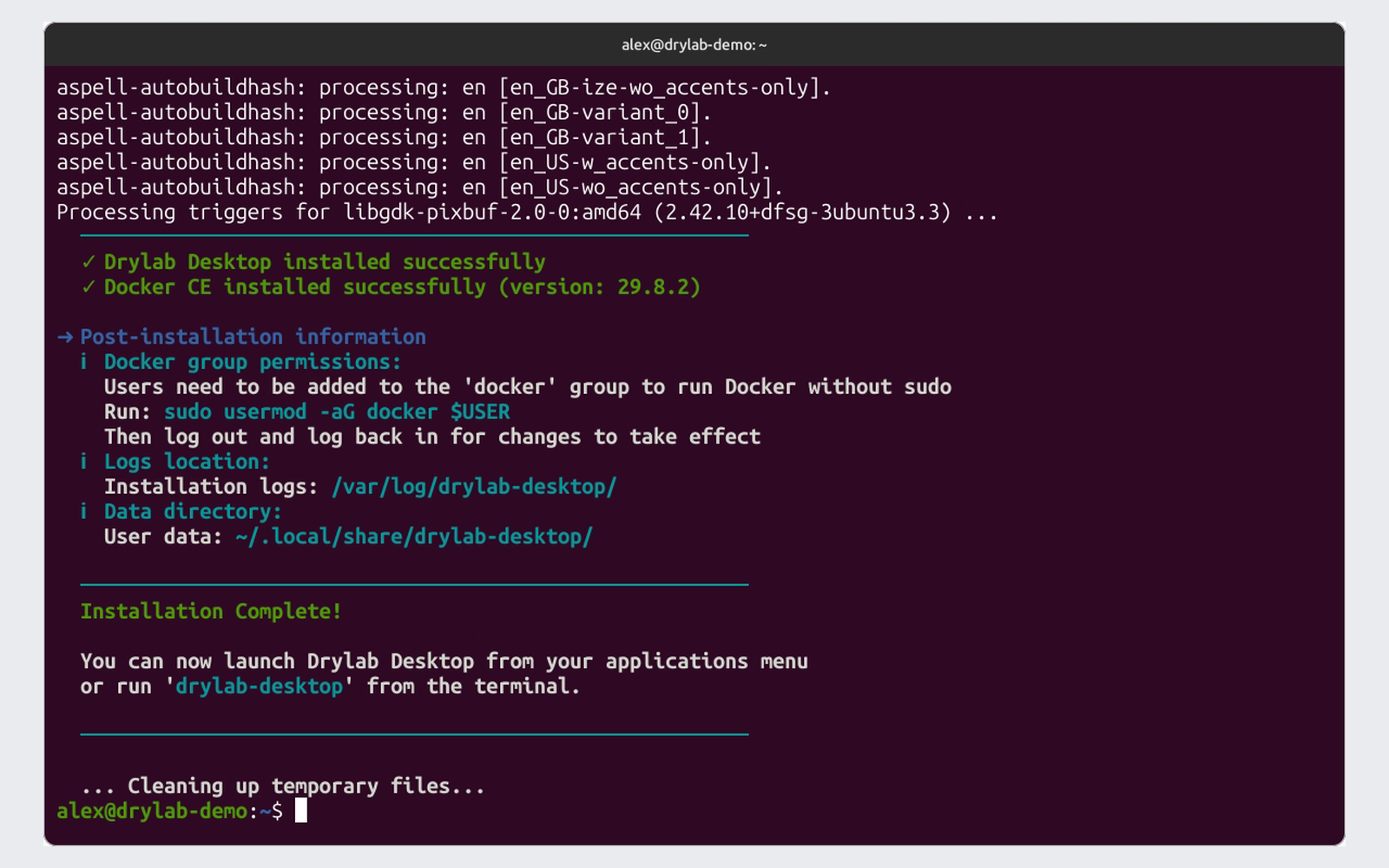The height and width of the screenshot is (868, 1389).
Task: Click the 'Post-installation information' heading
Action: pyautogui.click(x=253, y=337)
